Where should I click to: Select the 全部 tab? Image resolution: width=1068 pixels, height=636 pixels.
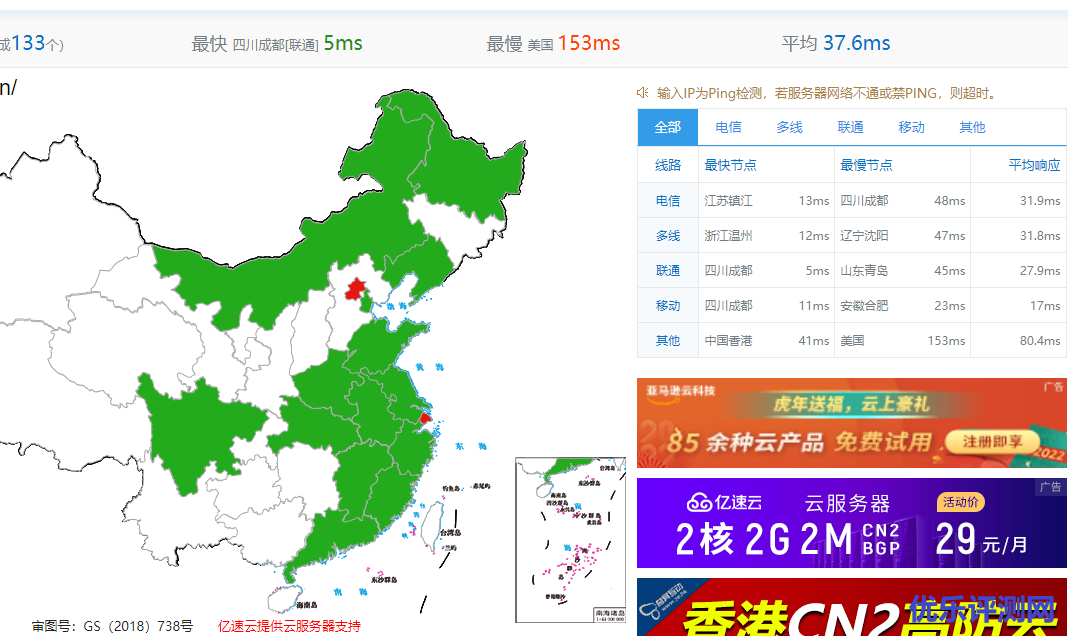tap(668, 127)
